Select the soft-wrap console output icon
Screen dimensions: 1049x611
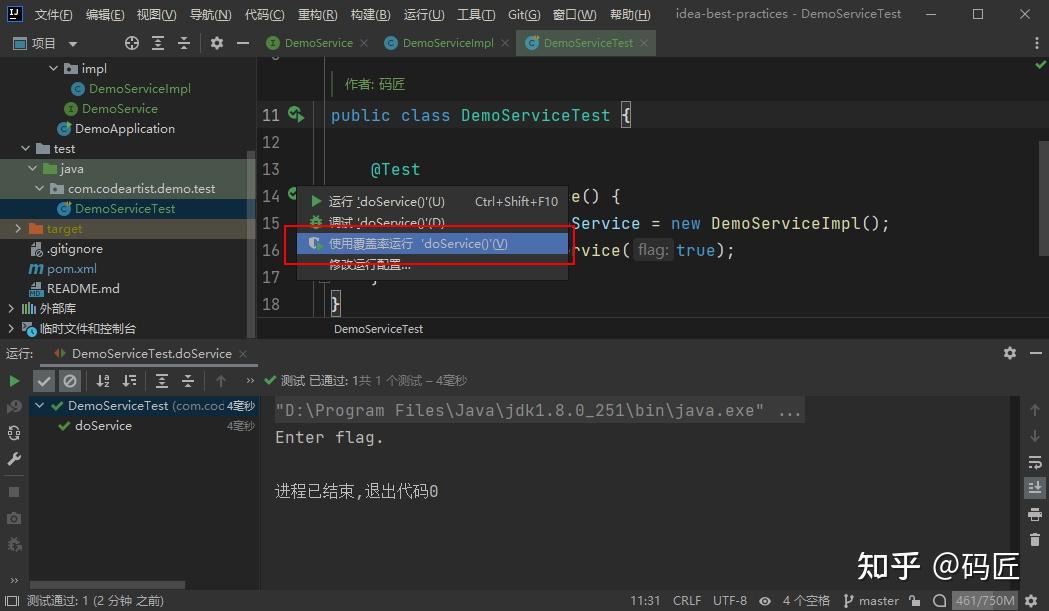point(1035,462)
